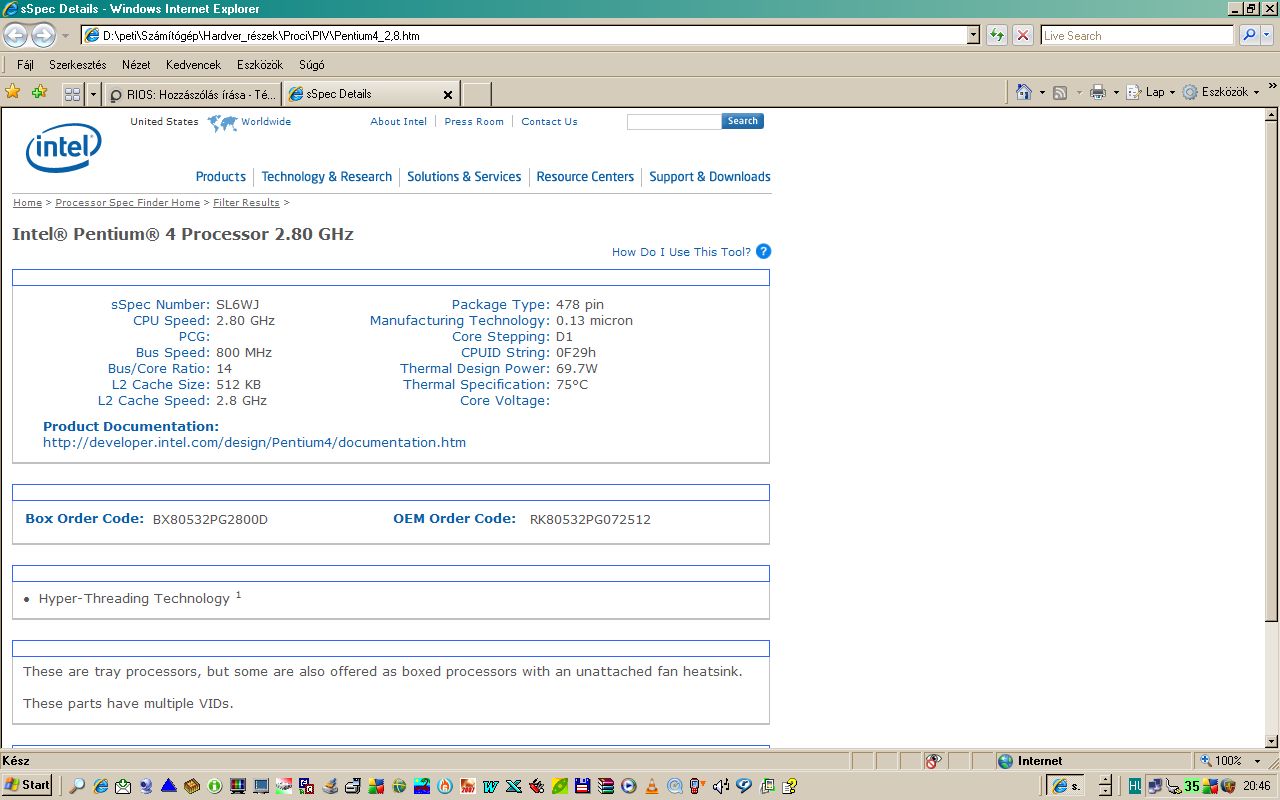Go to Processor Spec Finder Home breadcrumb
This screenshot has width=1280, height=800.
(x=128, y=203)
